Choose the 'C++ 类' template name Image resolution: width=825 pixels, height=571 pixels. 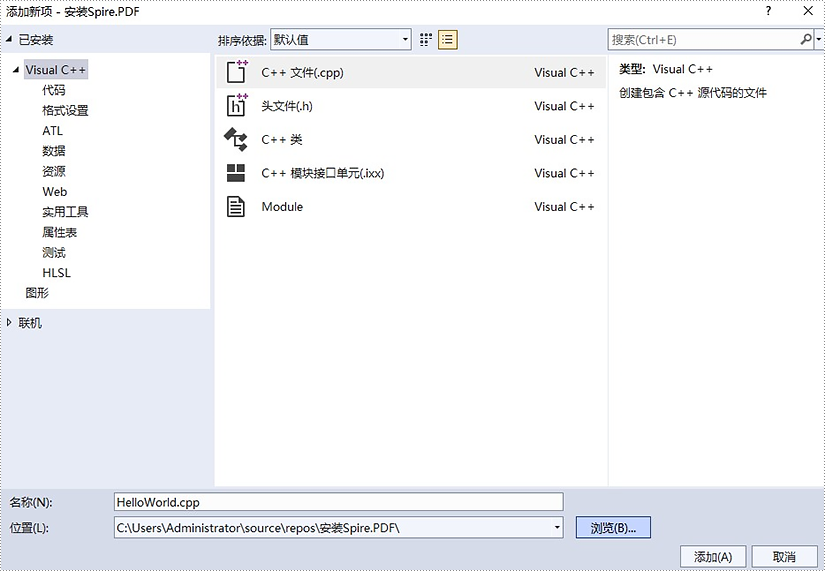pos(282,139)
